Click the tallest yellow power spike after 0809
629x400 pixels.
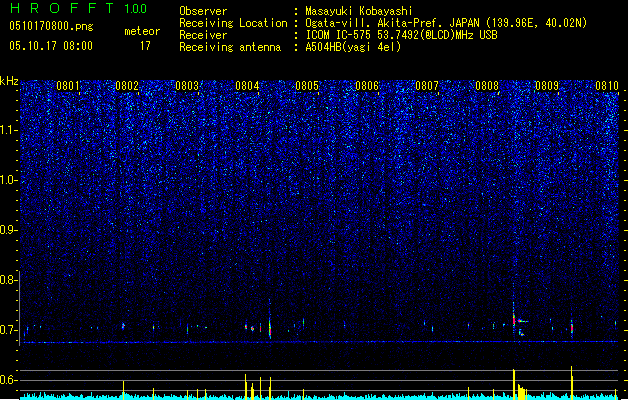point(572,382)
